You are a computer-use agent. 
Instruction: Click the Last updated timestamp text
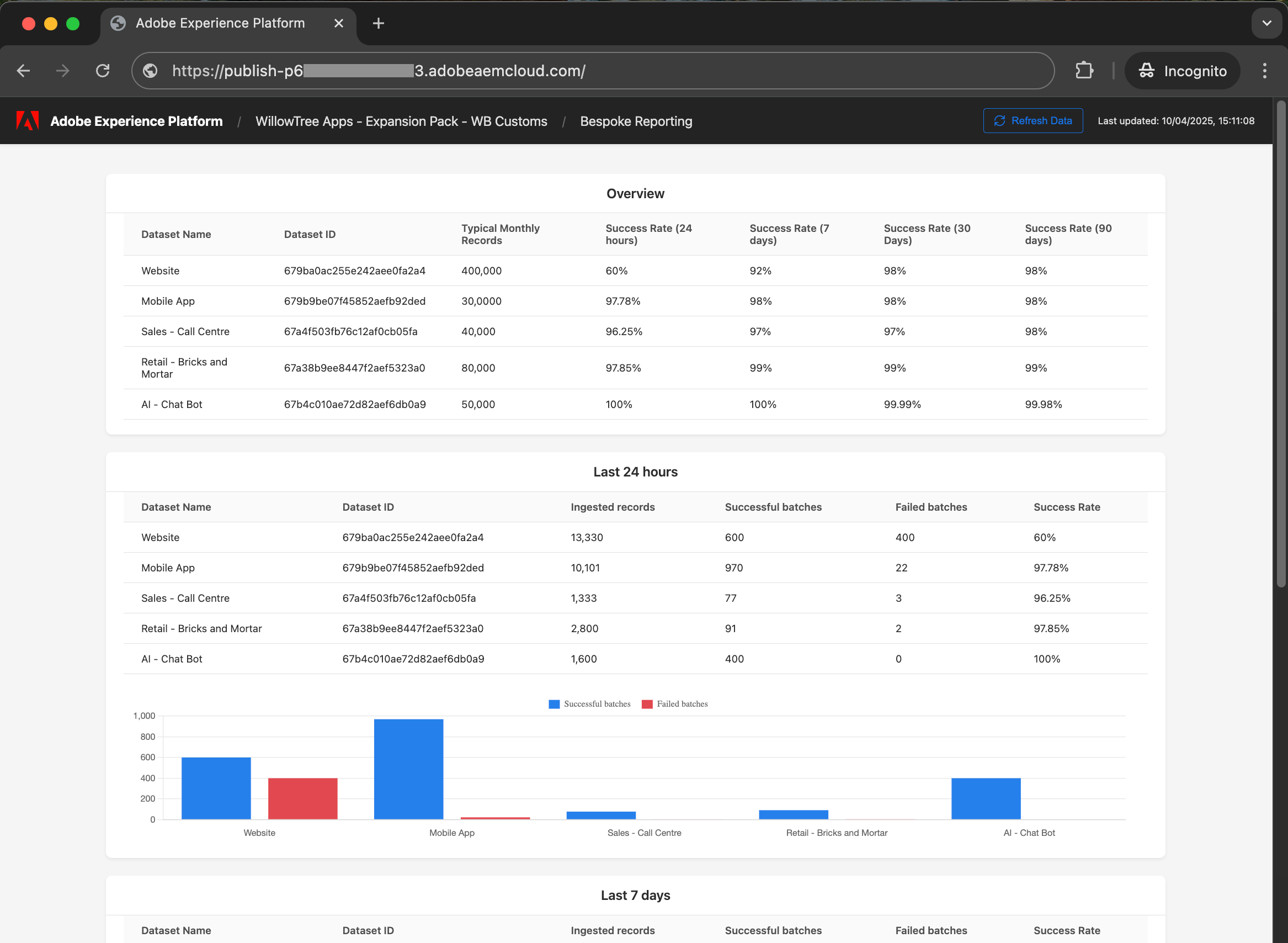(1175, 121)
